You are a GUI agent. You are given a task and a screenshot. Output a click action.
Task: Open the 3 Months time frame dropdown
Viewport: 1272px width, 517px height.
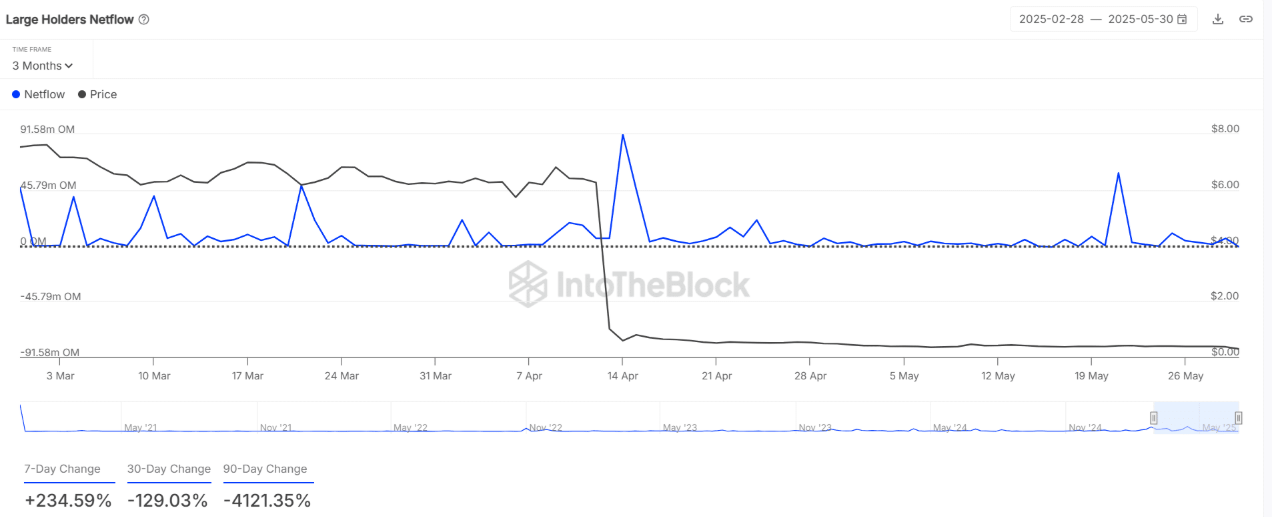(43, 66)
